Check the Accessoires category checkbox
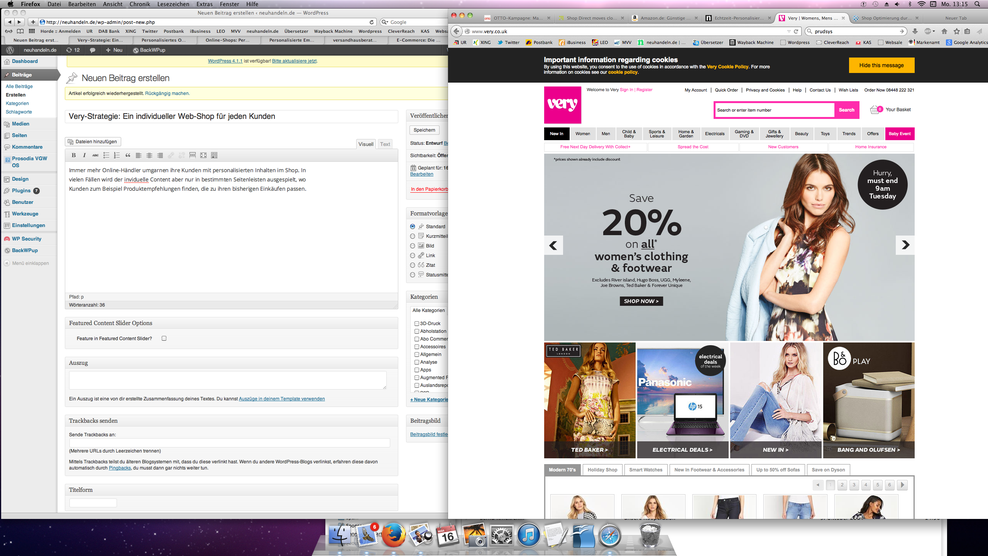The width and height of the screenshot is (988, 556). click(x=416, y=347)
